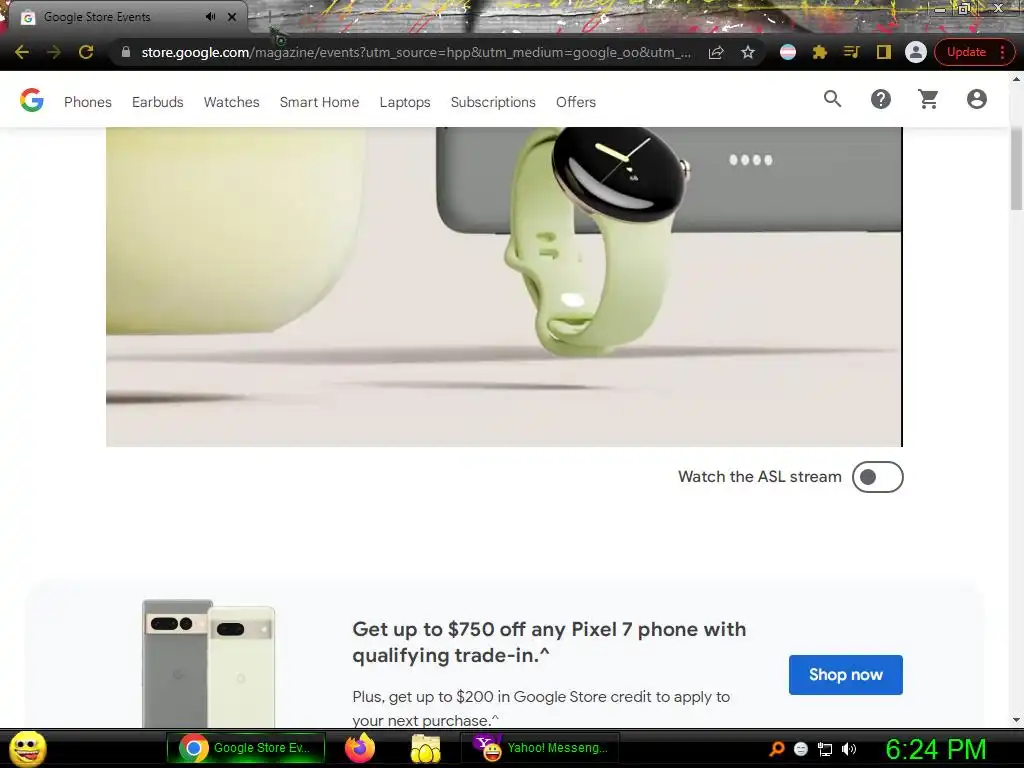Open the Offers page
1024x768 pixels.
[x=576, y=102]
